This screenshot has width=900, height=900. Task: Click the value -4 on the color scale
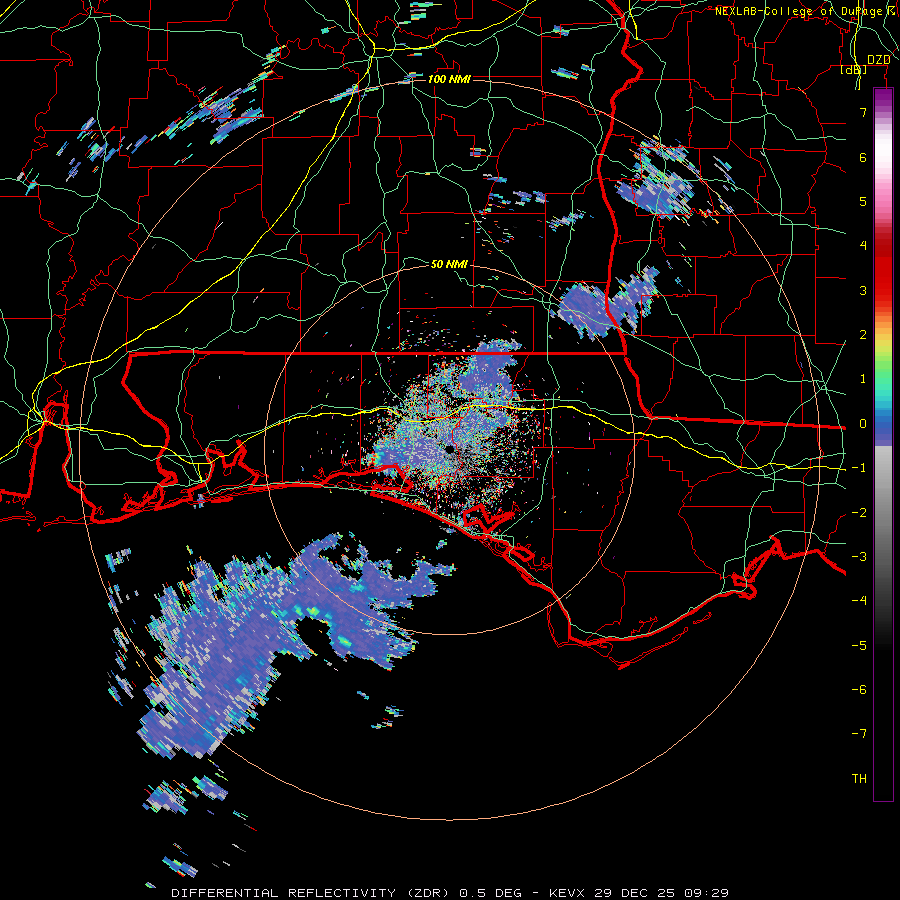tap(859, 601)
